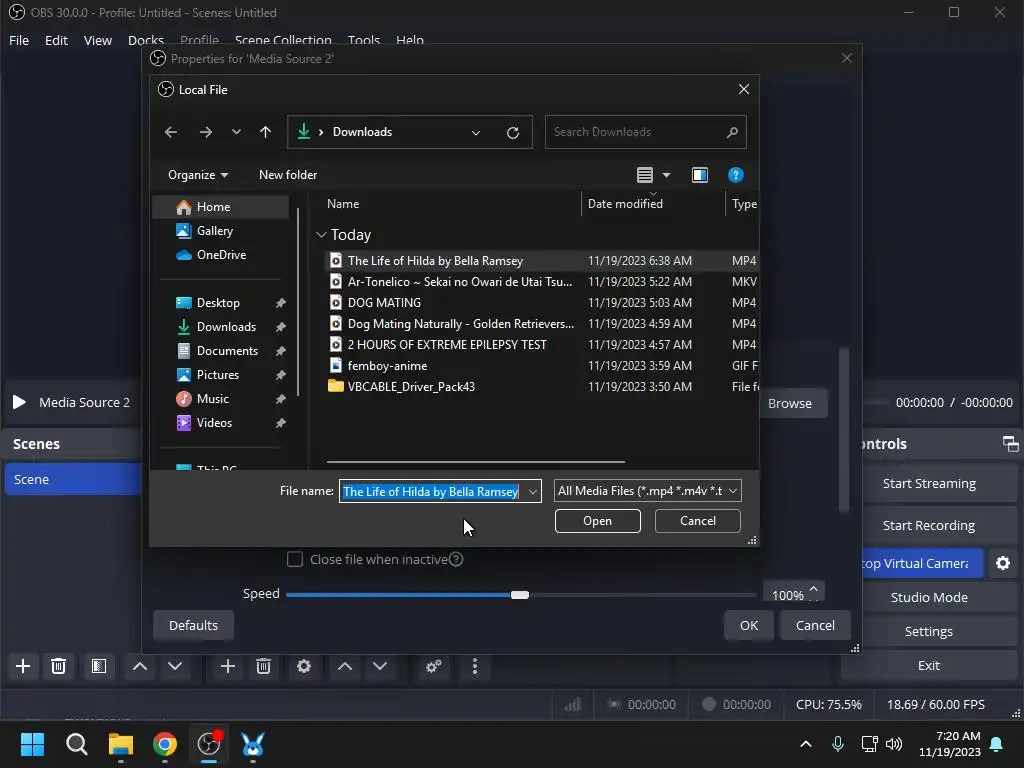Open OneDrive in the navigation pane
This screenshot has width=1024, height=768.
point(221,255)
